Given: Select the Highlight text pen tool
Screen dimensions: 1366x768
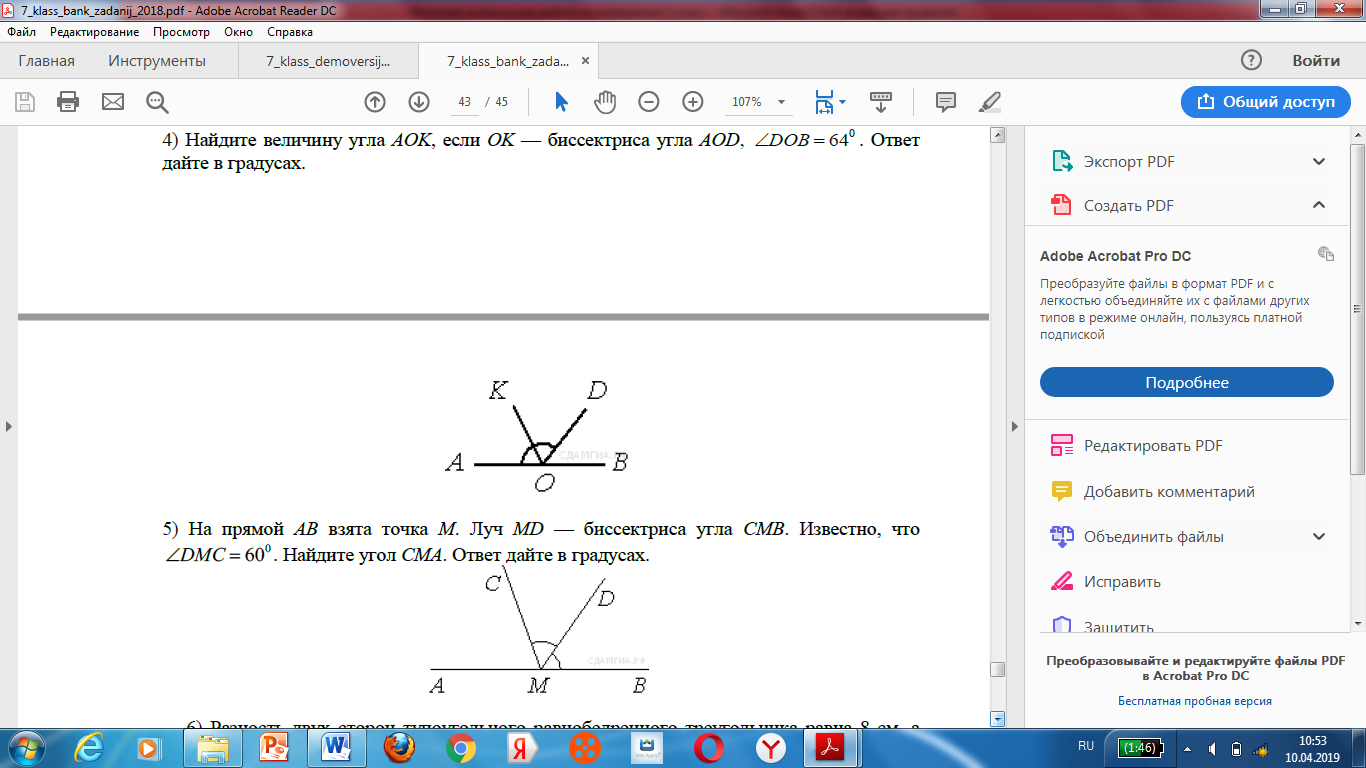Looking at the screenshot, I should tap(989, 102).
